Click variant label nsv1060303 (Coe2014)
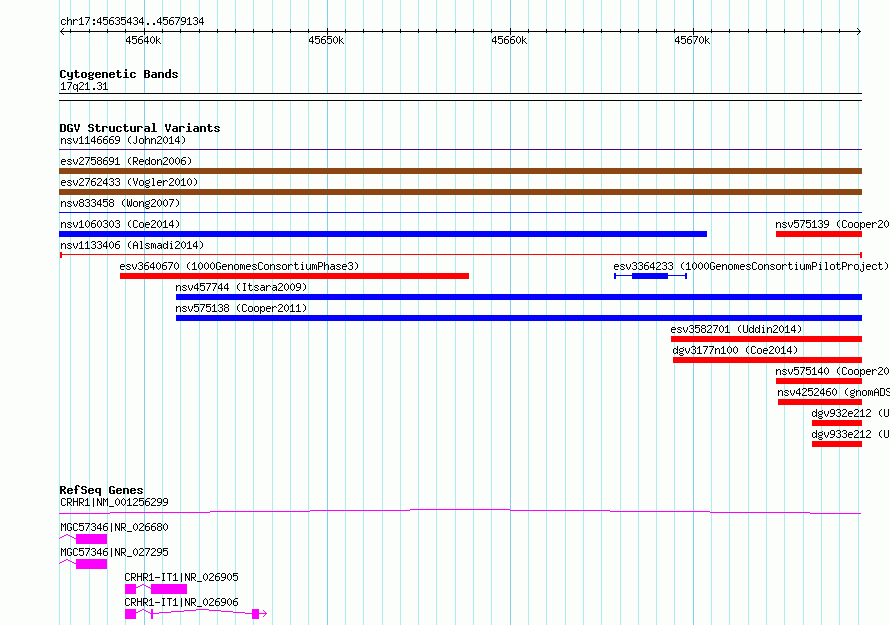The image size is (890, 625). click(x=120, y=224)
